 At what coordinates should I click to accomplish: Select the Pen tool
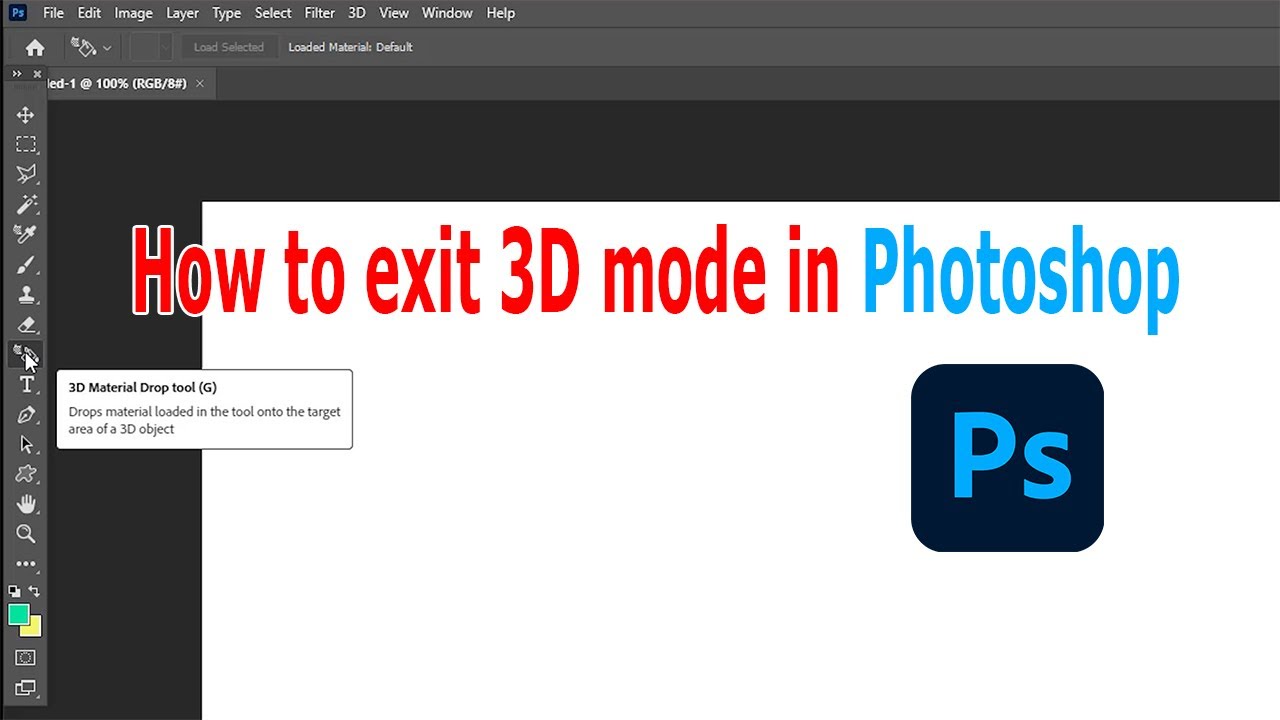(26, 415)
